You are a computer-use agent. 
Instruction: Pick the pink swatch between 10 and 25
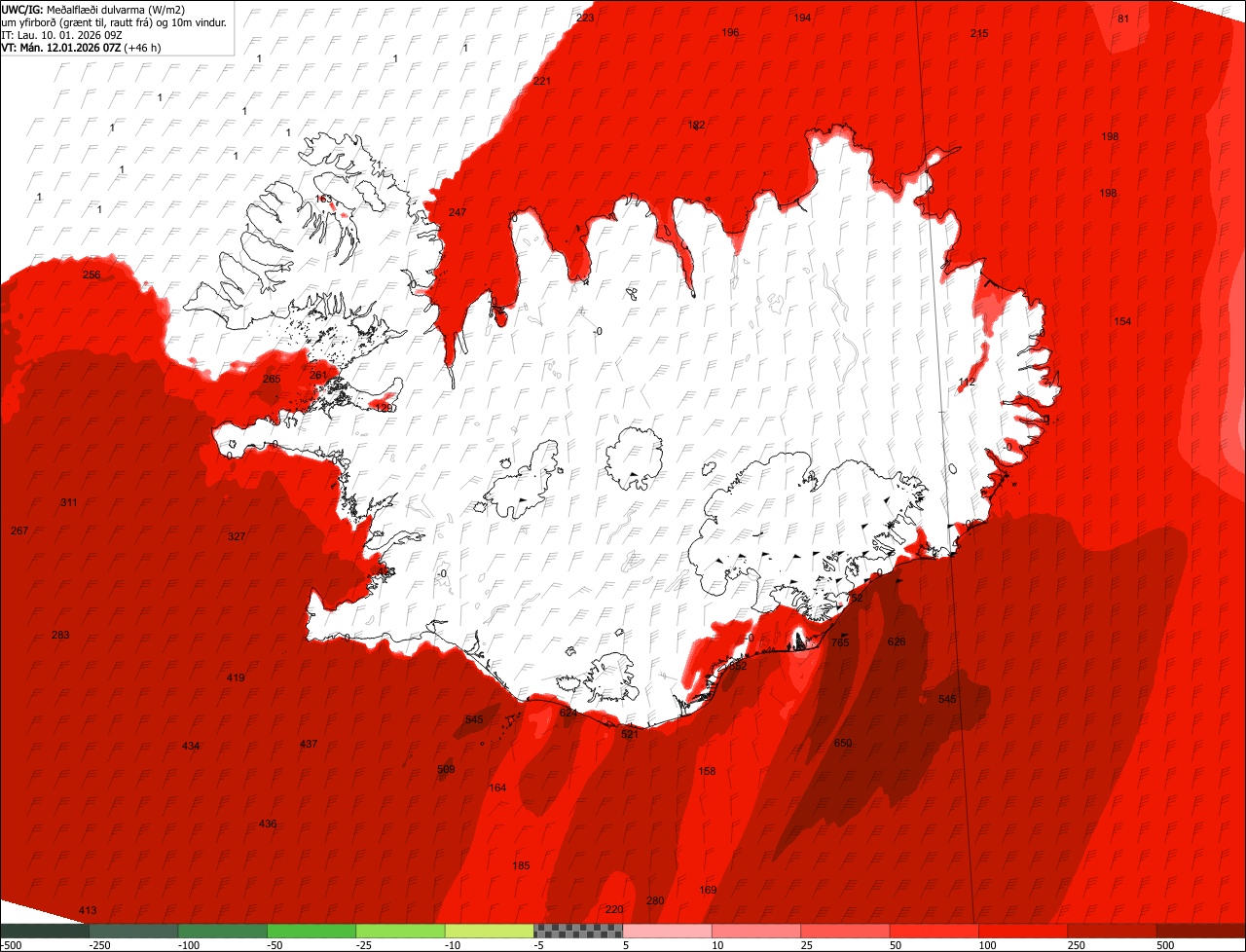[756, 931]
